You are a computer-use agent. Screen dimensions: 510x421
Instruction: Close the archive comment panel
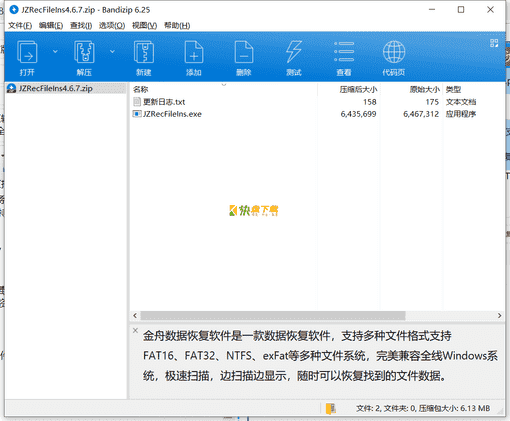(x=135, y=331)
